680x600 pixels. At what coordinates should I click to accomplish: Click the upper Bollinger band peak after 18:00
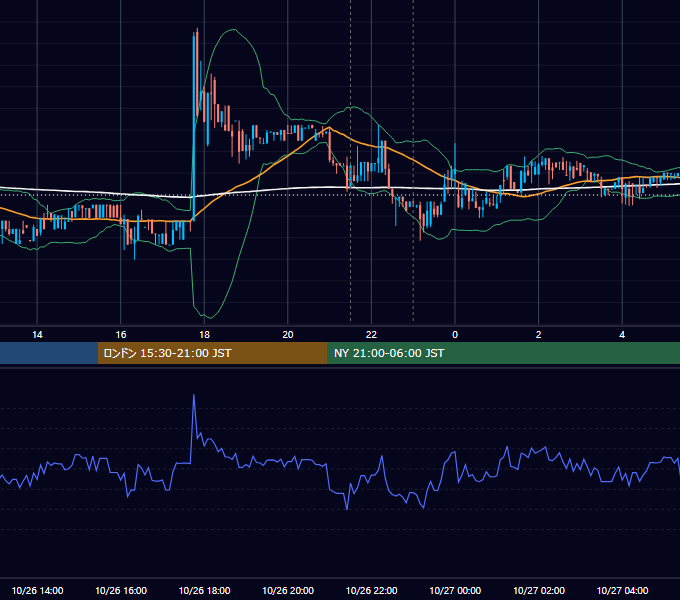point(234,29)
